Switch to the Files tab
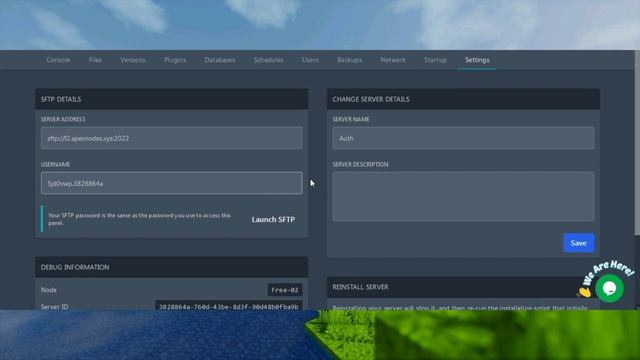 (x=95, y=60)
